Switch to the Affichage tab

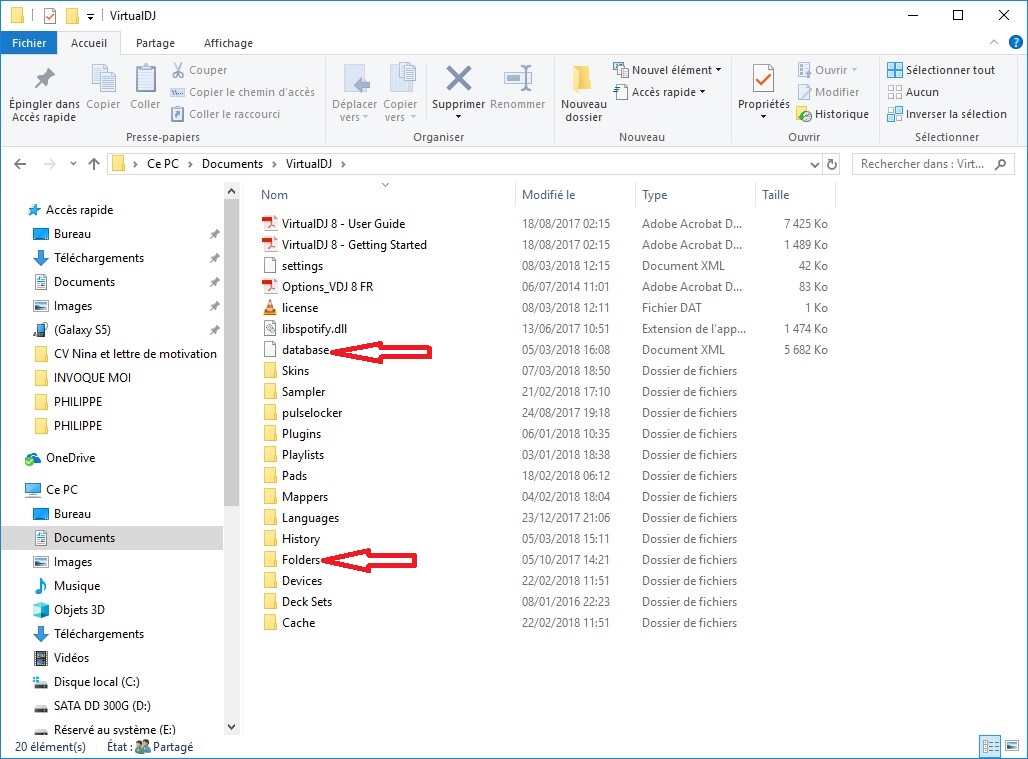228,43
